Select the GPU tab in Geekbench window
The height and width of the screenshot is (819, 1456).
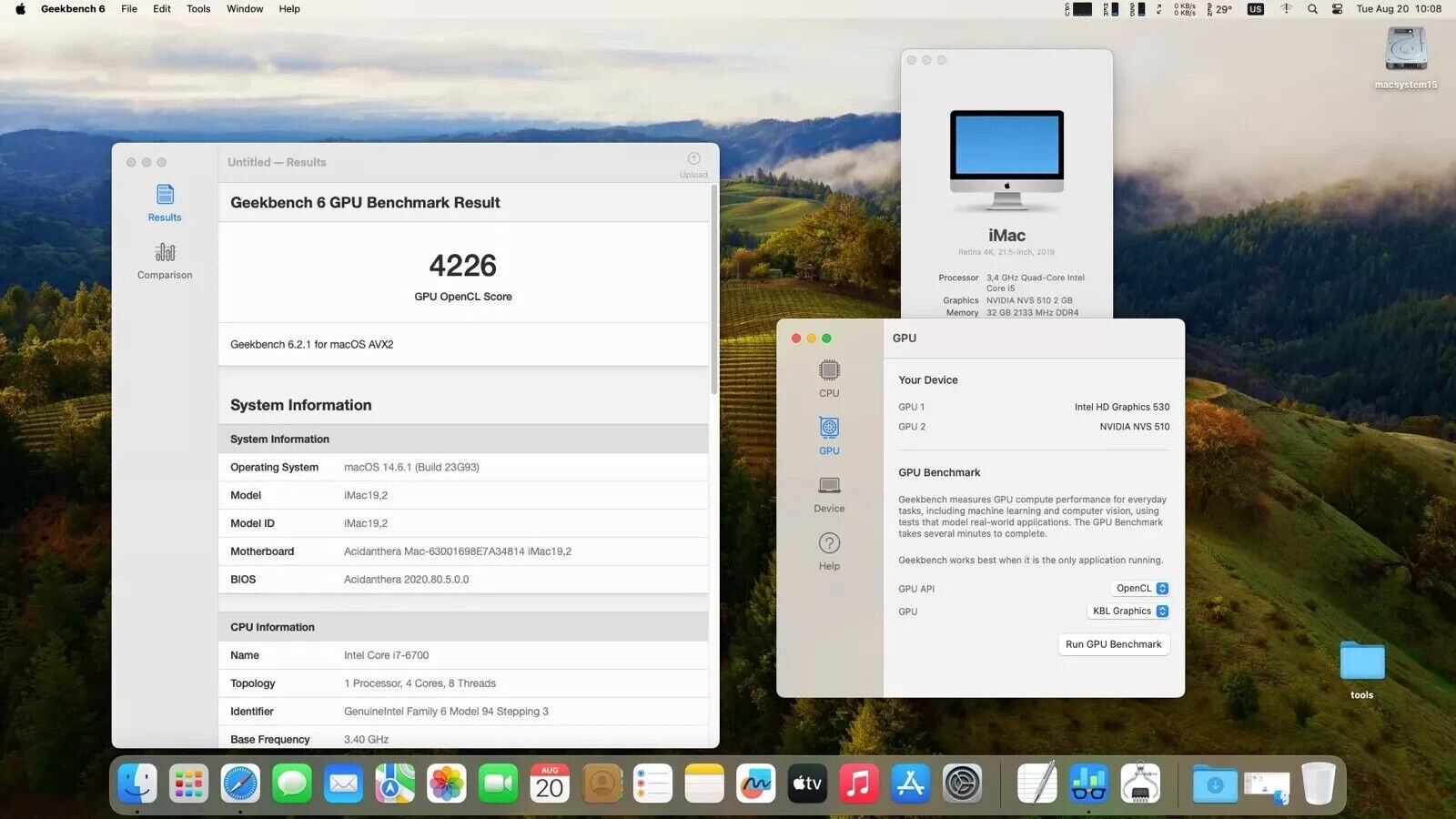coord(829,436)
